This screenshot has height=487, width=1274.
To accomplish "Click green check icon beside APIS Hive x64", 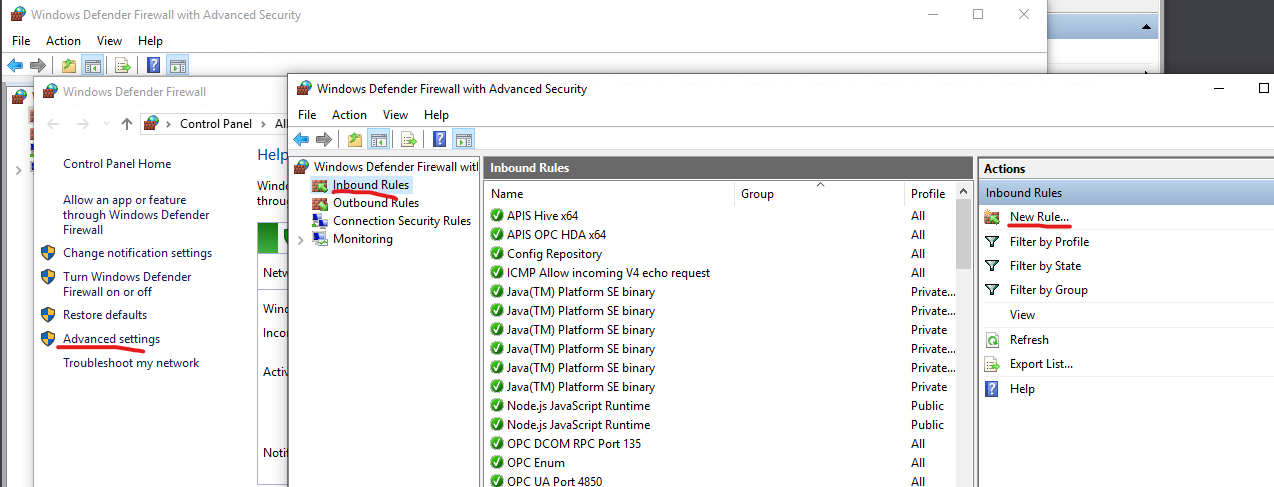I will (497, 216).
